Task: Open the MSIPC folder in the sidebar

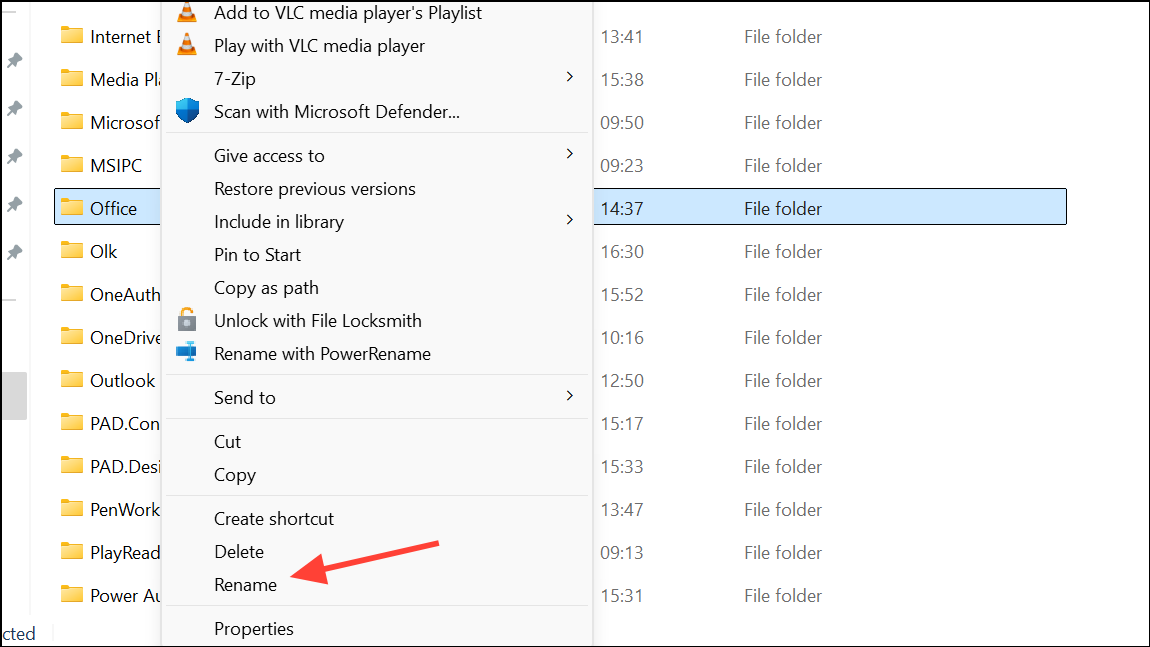Action: (115, 164)
